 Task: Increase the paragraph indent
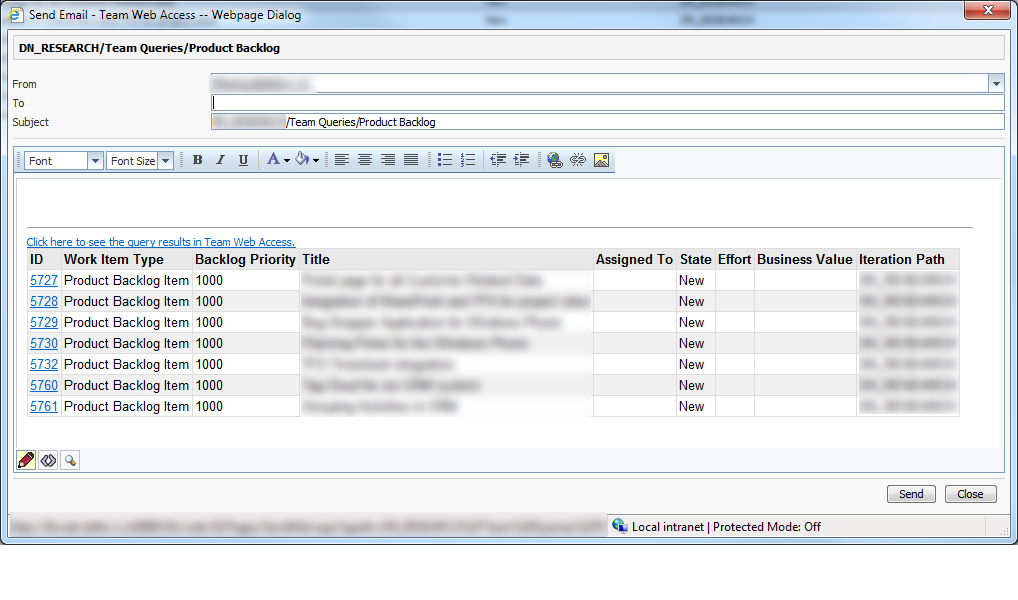coord(521,160)
